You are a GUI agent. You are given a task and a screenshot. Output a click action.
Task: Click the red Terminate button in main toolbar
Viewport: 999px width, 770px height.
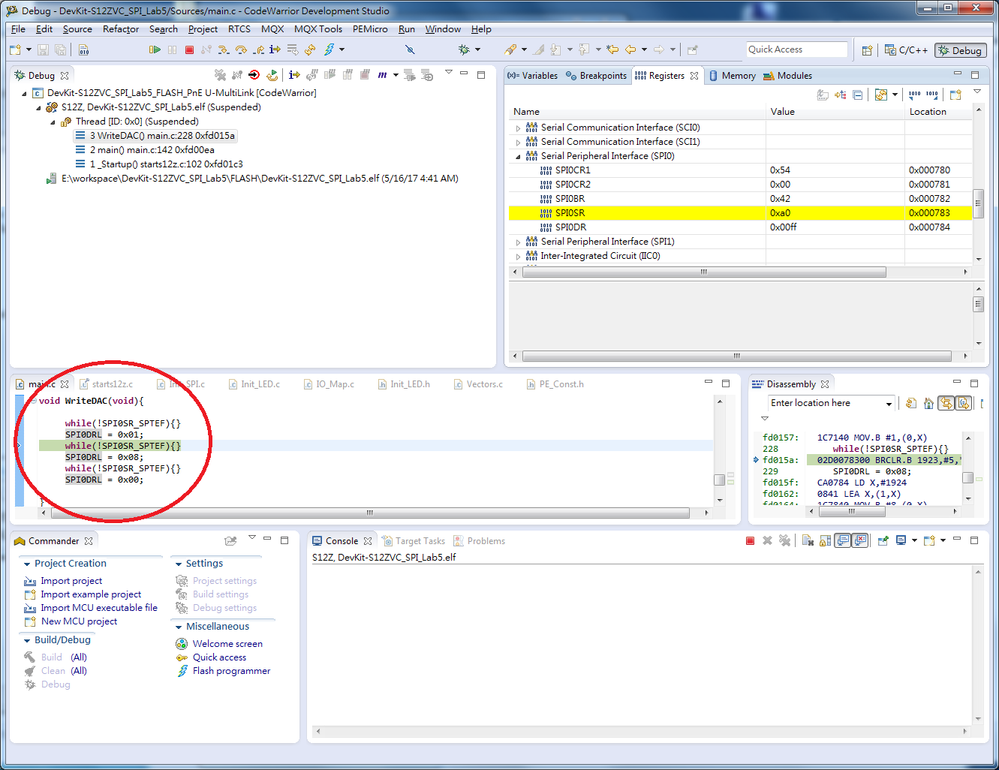pos(189,50)
